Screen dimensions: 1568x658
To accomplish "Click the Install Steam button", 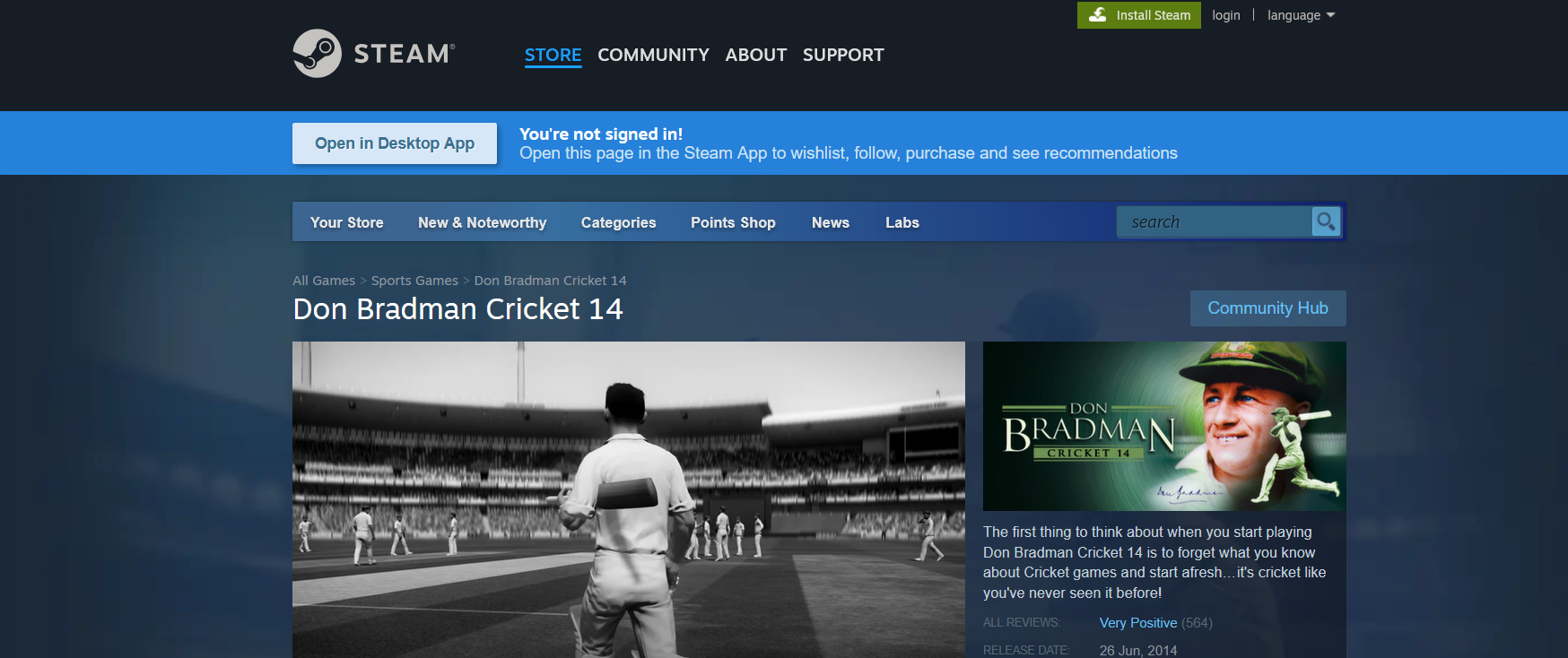I will point(1138,15).
